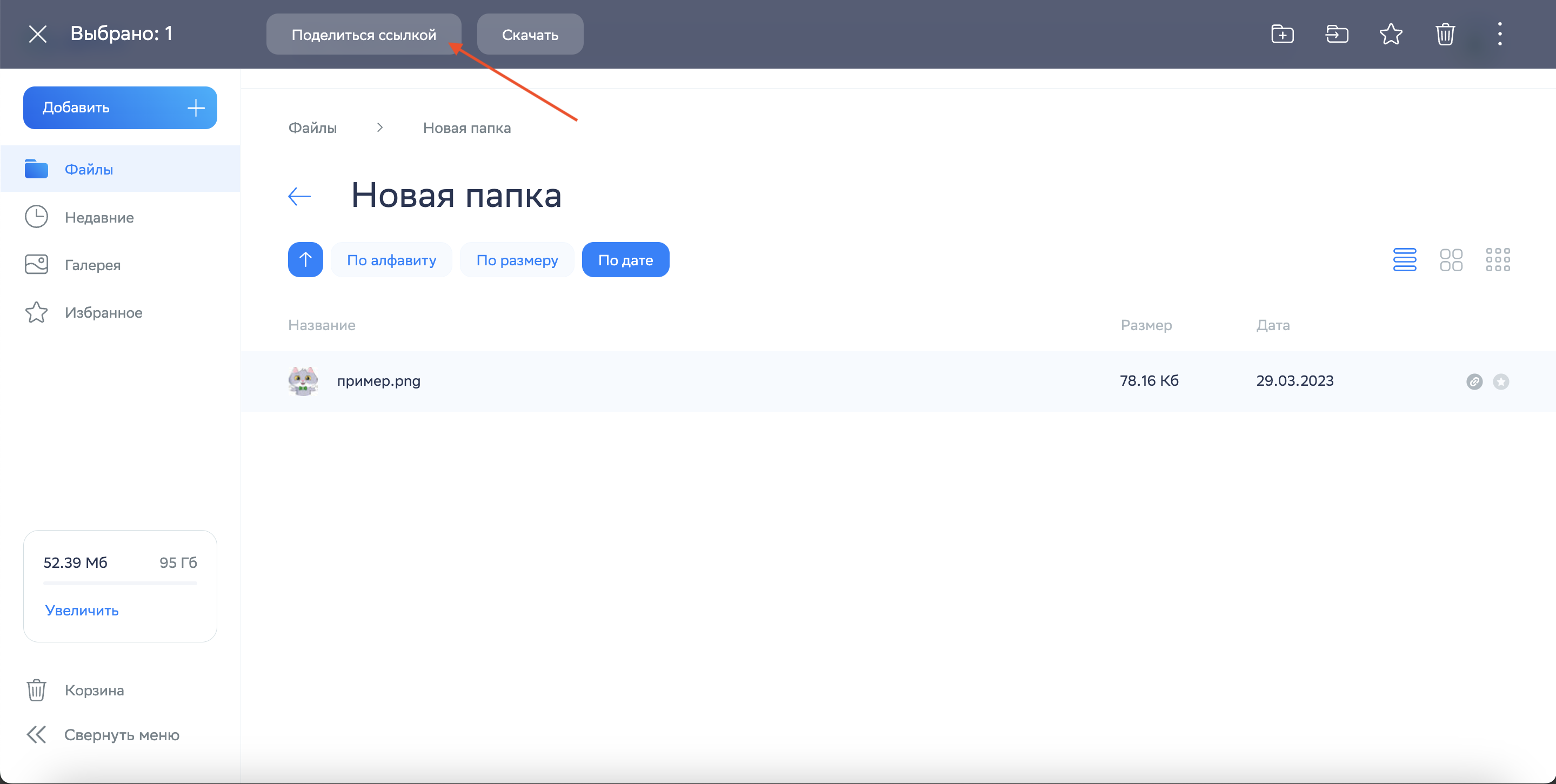Add selection to favorites via top star icon
Image resolution: width=1556 pixels, height=784 pixels.
(x=1391, y=34)
